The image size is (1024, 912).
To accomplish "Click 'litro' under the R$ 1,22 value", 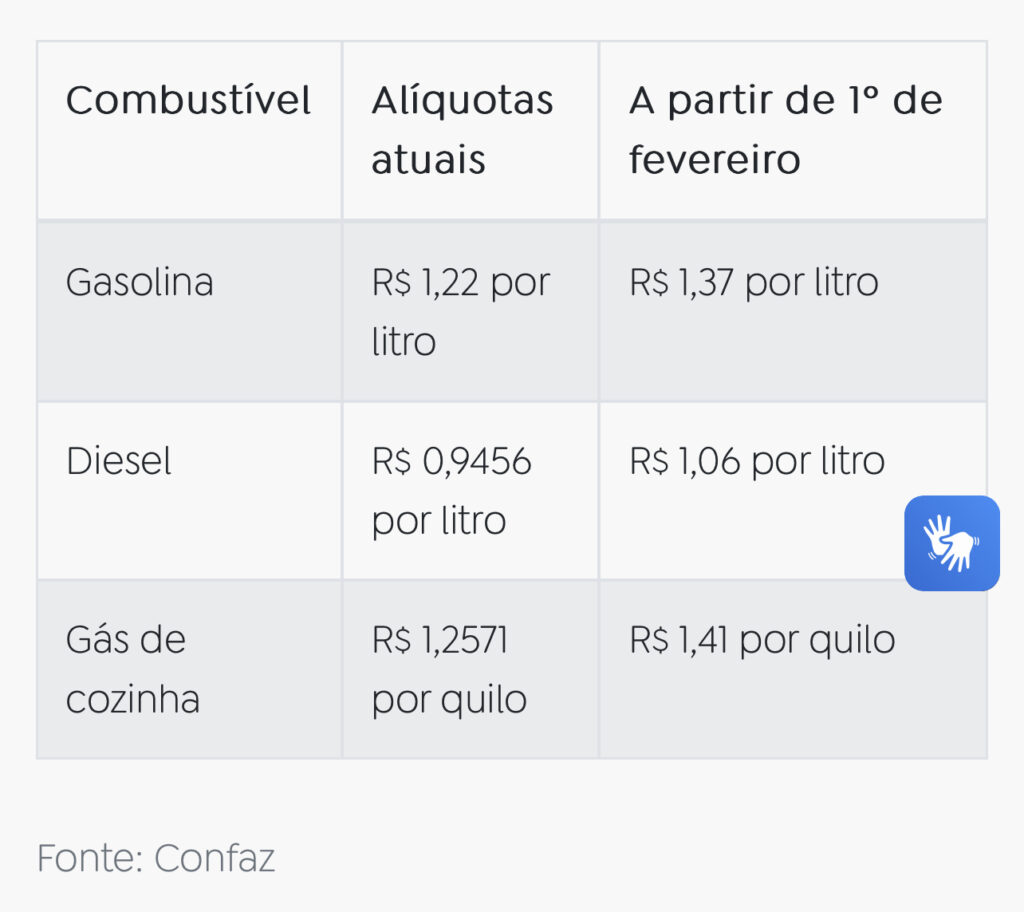I will [404, 342].
